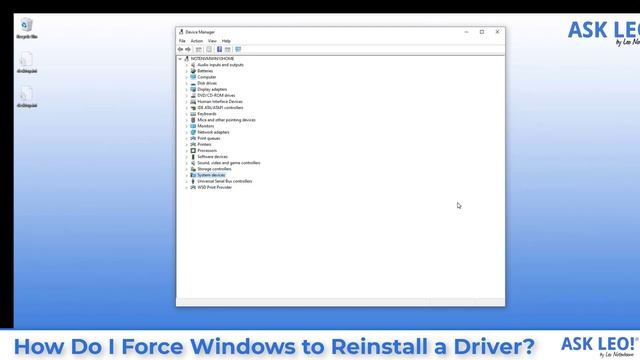Click the Software devices icon
The width and height of the screenshot is (640, 360).
(x=193, y=157)
